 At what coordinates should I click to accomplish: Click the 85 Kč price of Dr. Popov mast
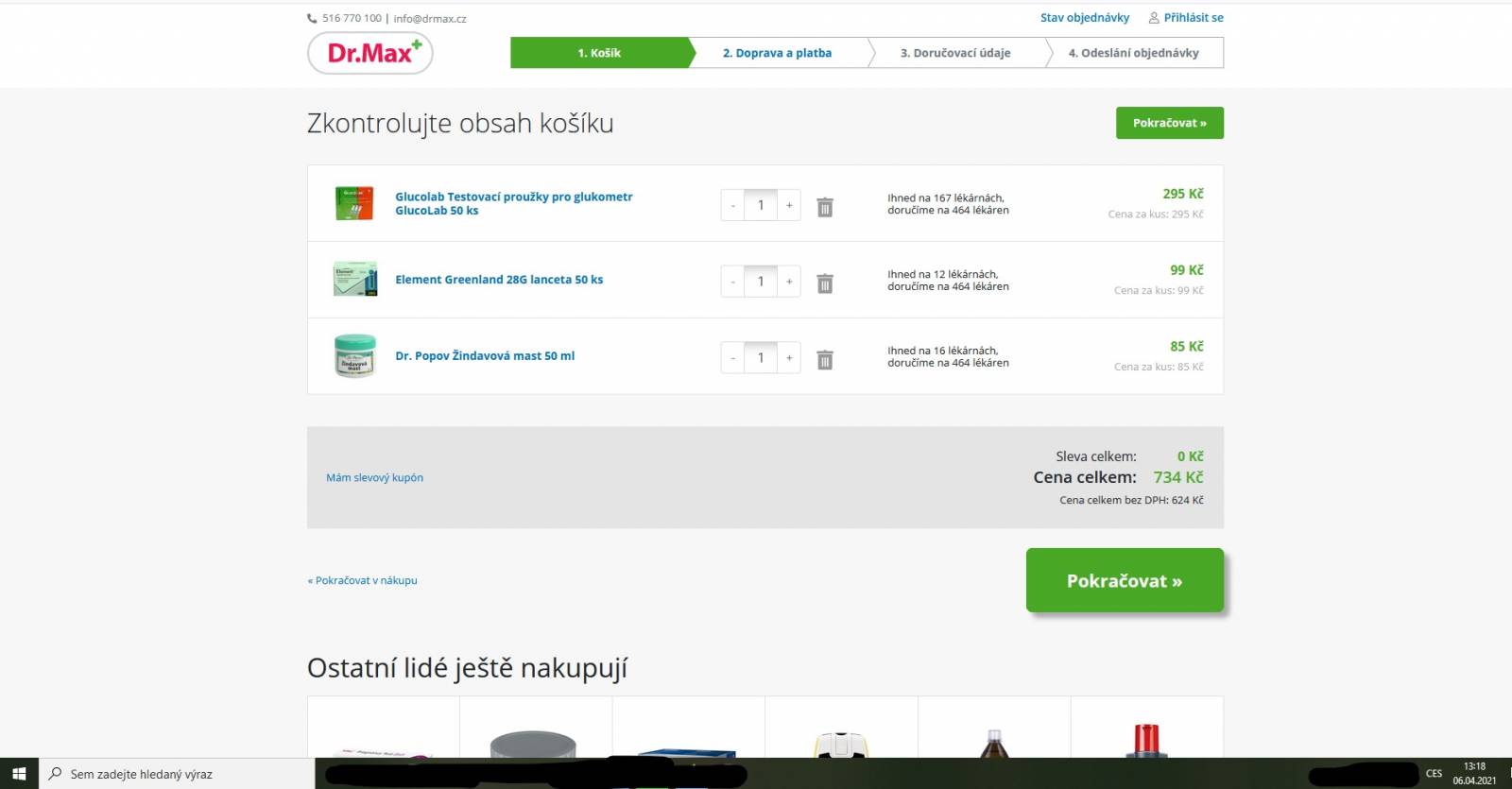click(1187, 347)
